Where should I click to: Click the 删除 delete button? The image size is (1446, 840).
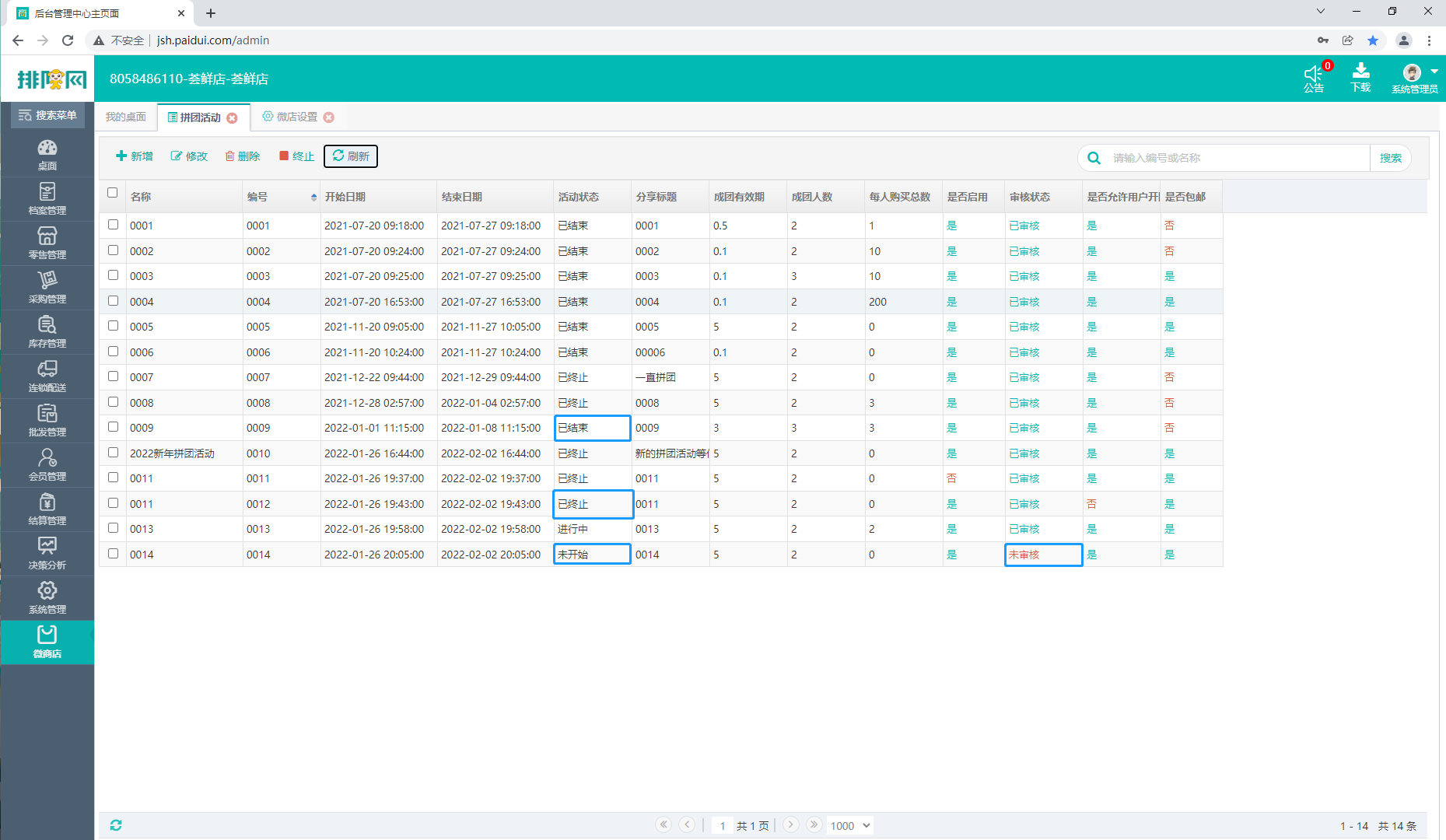pyautogui.click(x=242, y=156)
